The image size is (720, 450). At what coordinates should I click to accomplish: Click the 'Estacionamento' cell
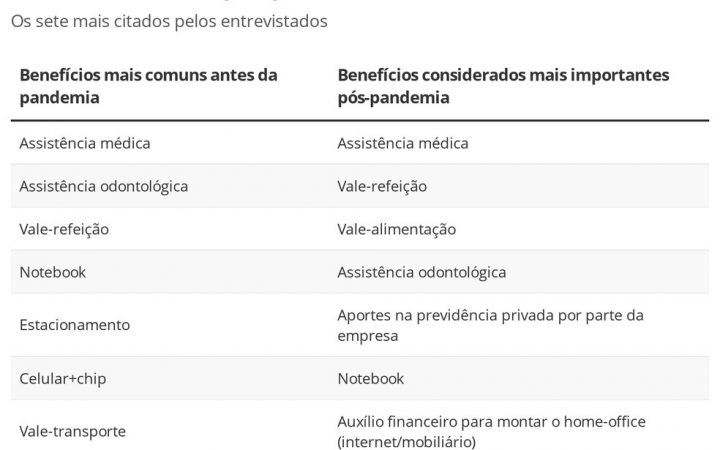pyautogui.click(x=75, y=325)
